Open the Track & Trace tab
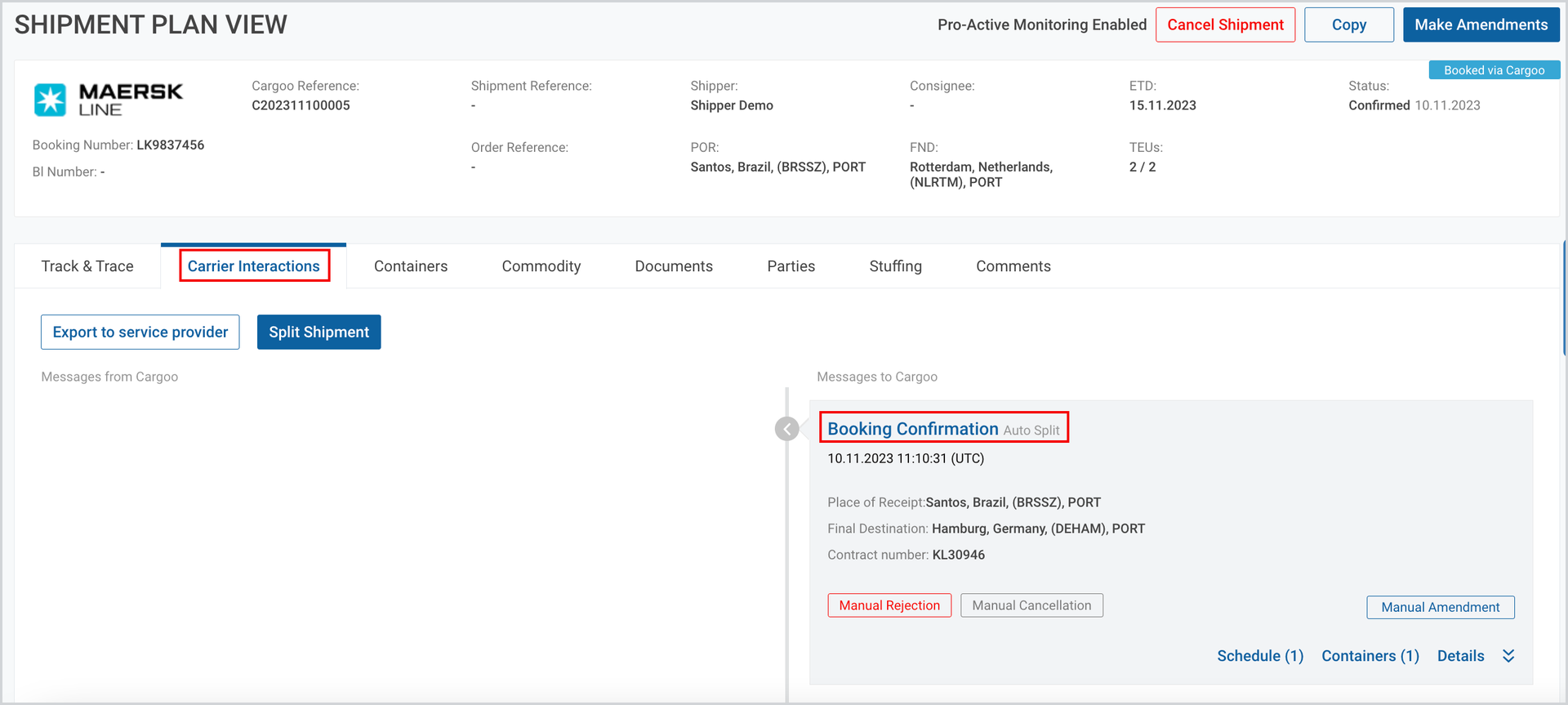Viewport: 1568px width, 705px height. tap(87, 266)
